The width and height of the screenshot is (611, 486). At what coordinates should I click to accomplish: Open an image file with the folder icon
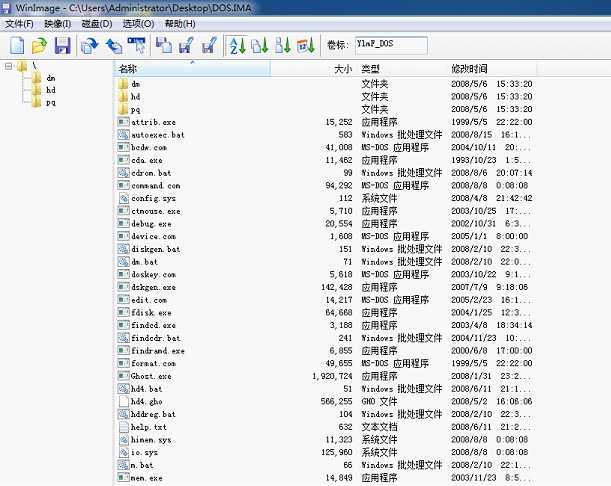tap(39, 46)
